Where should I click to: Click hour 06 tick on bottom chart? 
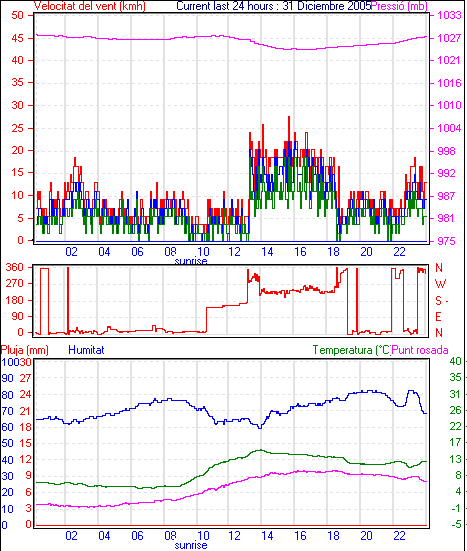tap(137, 536)
